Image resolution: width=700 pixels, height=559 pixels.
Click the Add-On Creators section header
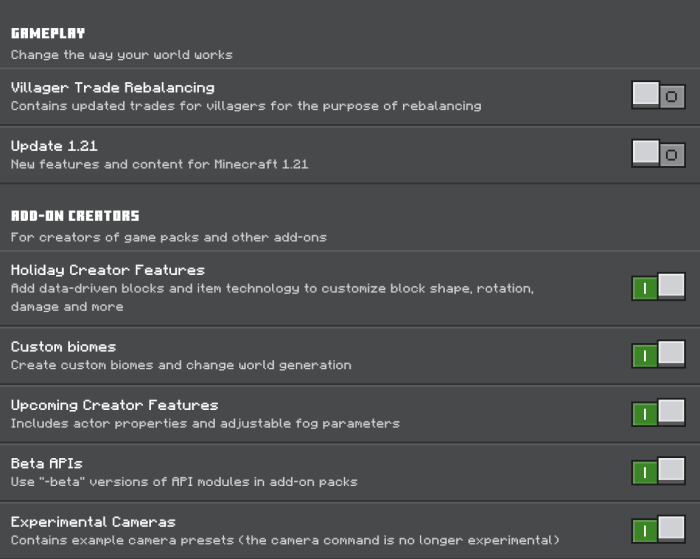(75, 216)
